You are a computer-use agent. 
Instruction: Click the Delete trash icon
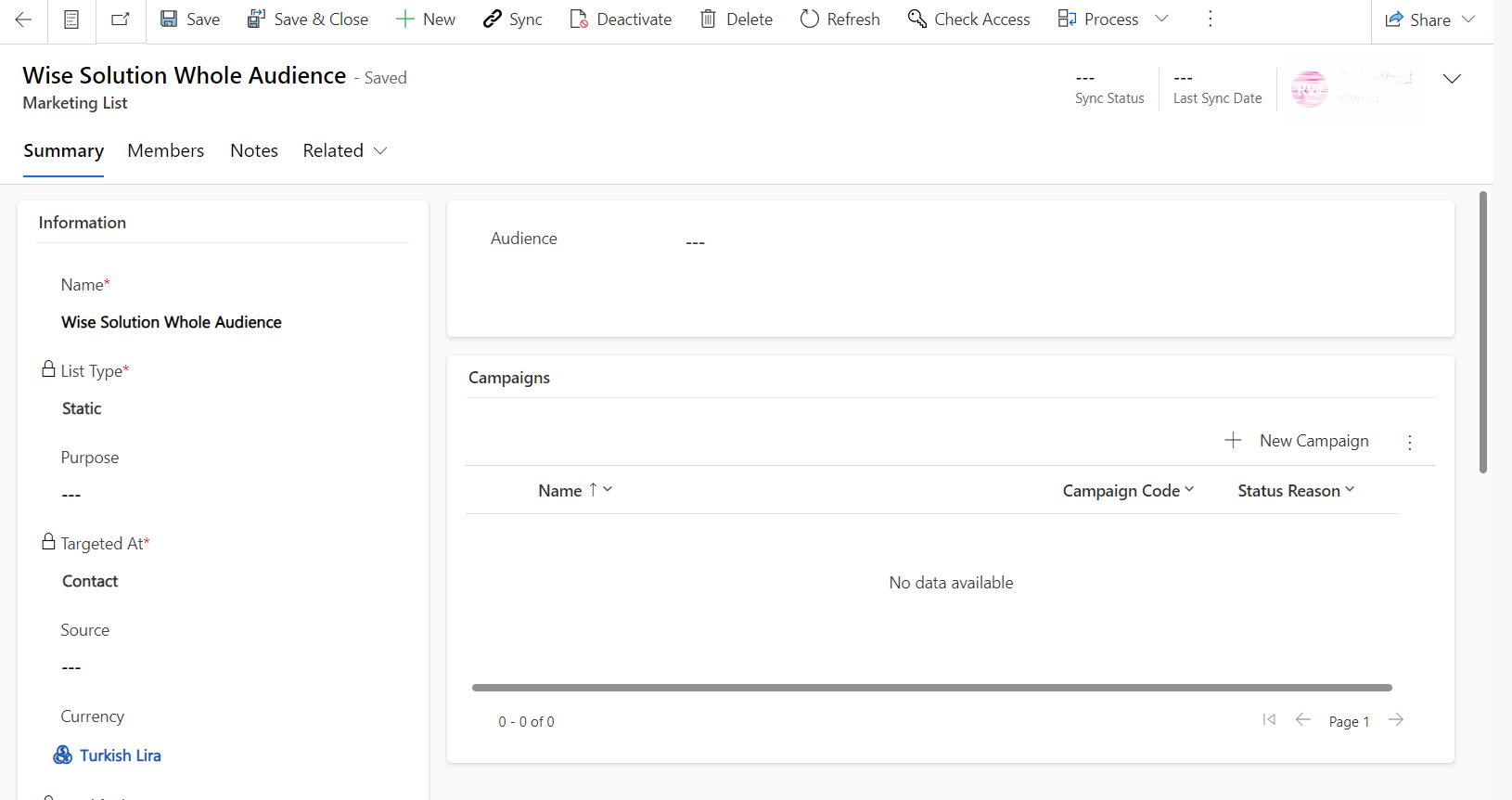point(708,19)
